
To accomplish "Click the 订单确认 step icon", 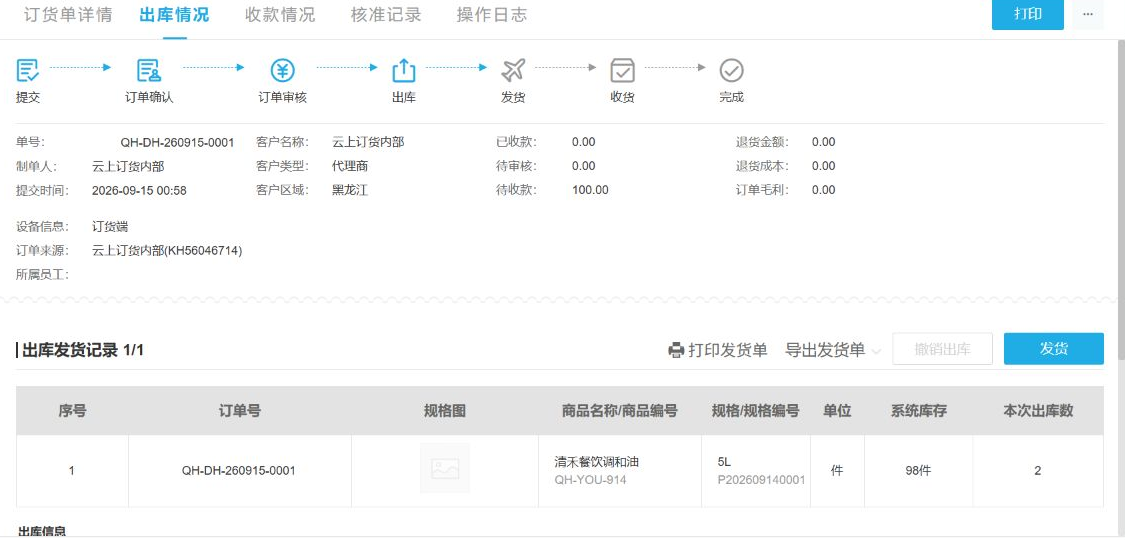I will [x=149, y=70].
